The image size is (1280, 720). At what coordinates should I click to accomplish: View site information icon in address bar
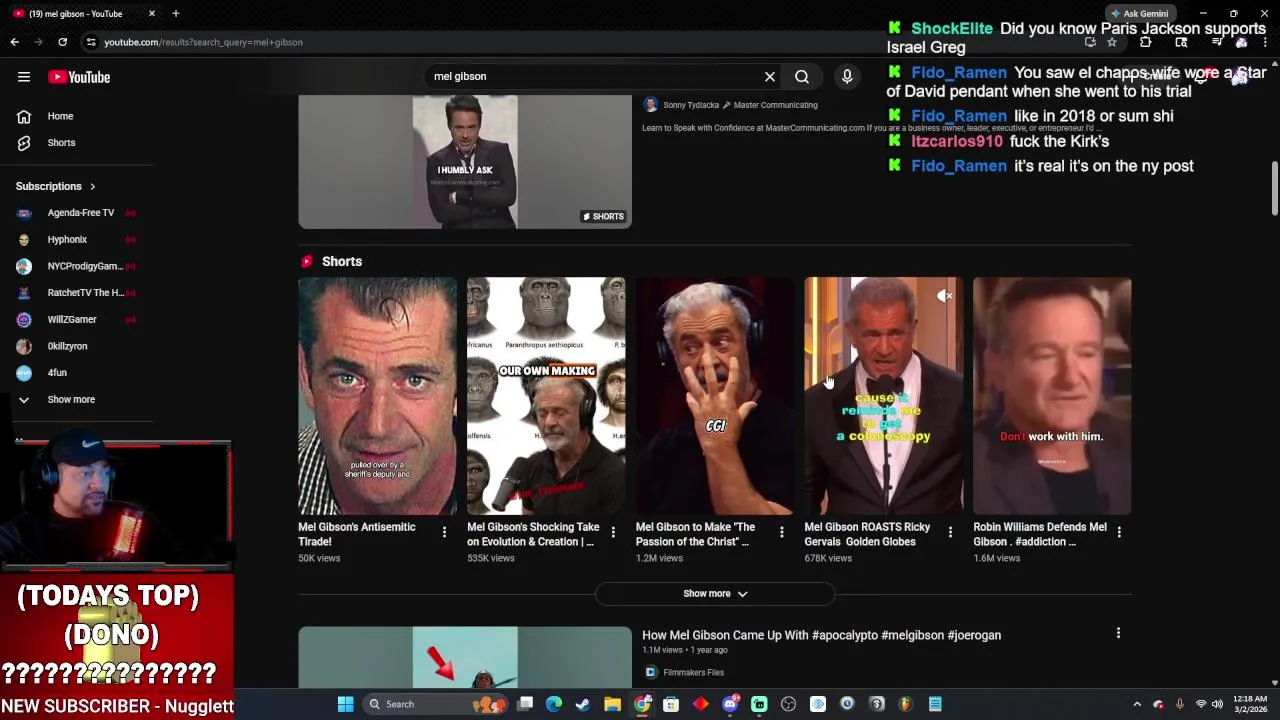pyautogui.click(x=90, y=42)
